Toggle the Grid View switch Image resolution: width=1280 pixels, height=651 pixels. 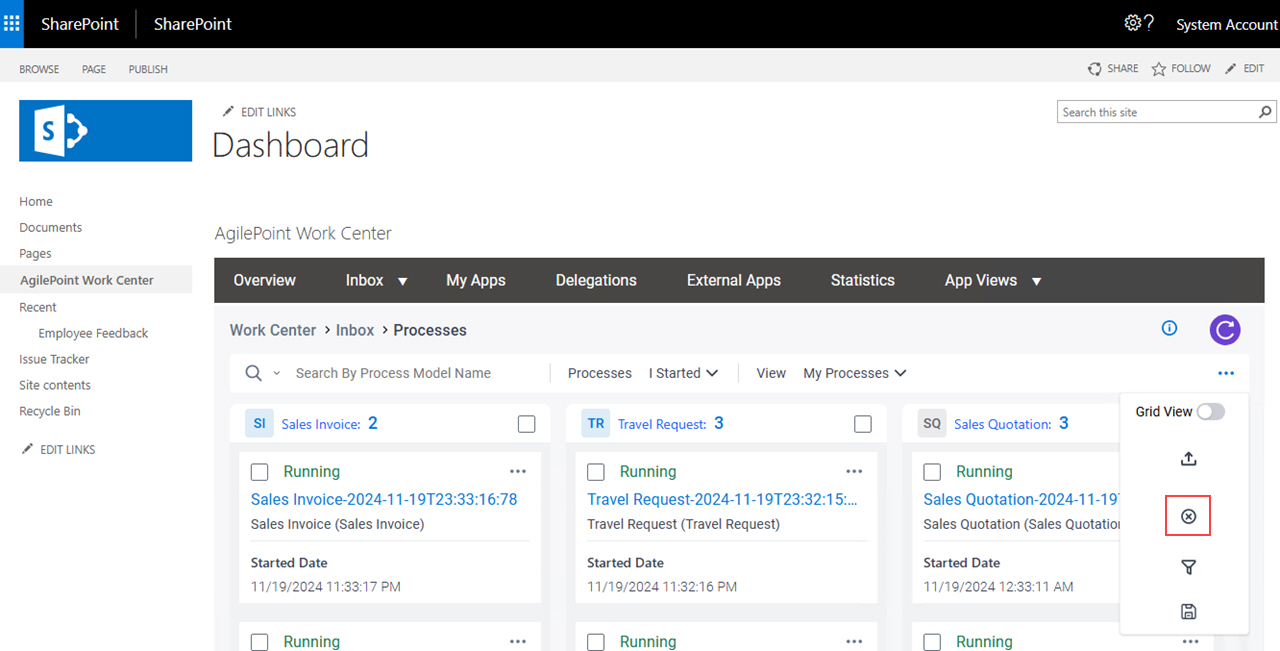(1210, 412)
